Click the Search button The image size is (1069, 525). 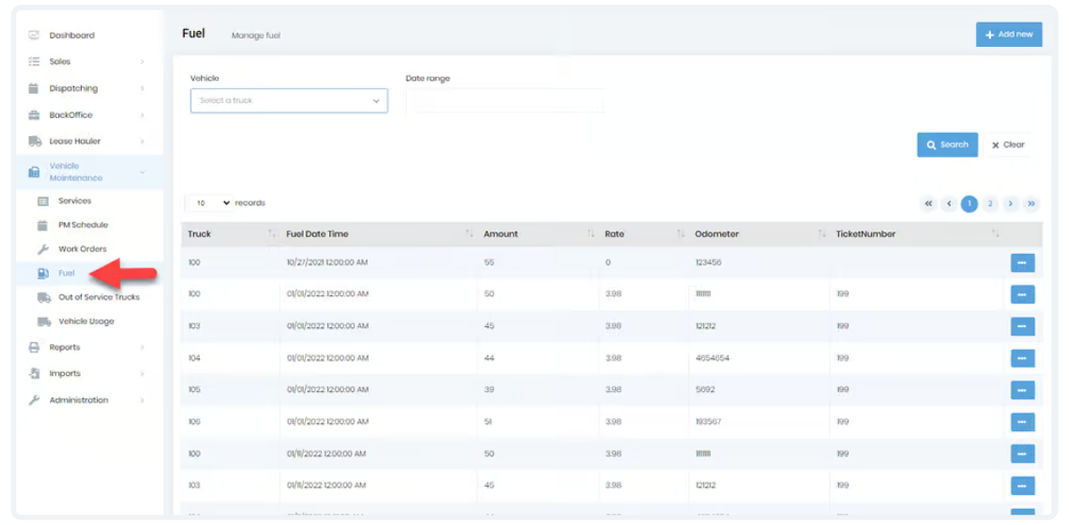coord(948,145)
